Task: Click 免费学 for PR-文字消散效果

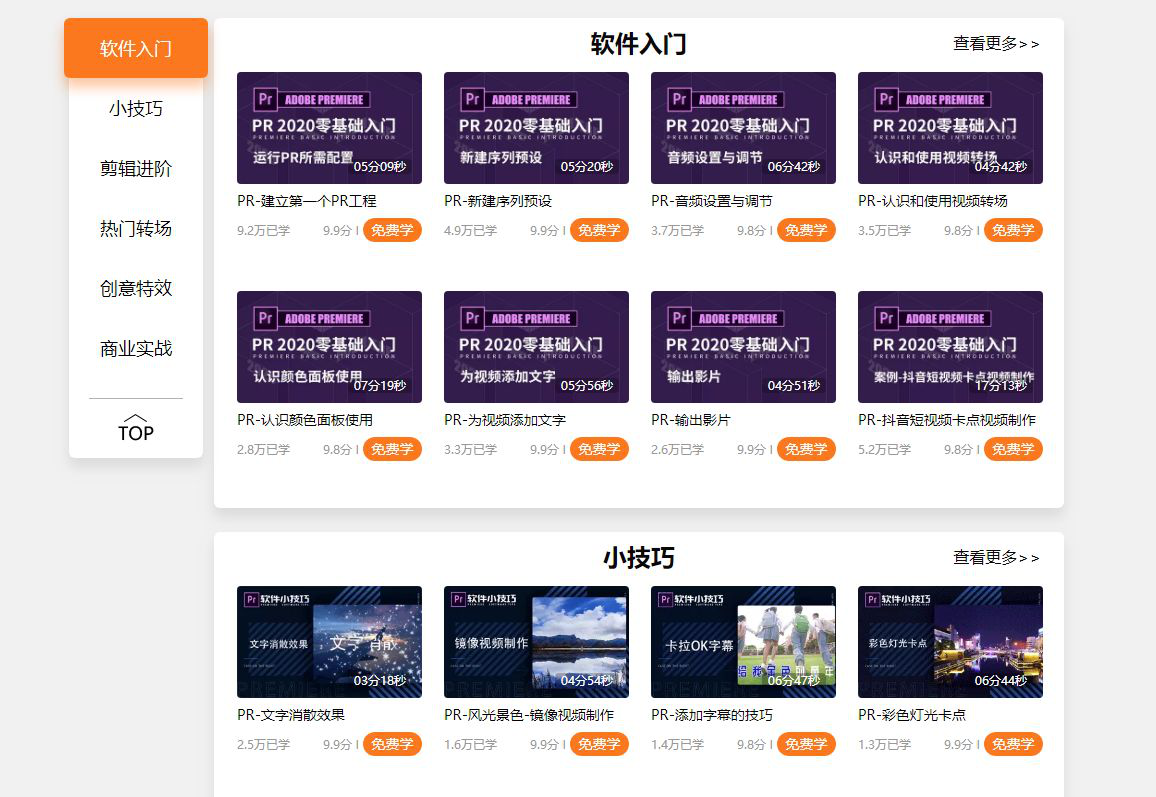Action: click(392, 744)
